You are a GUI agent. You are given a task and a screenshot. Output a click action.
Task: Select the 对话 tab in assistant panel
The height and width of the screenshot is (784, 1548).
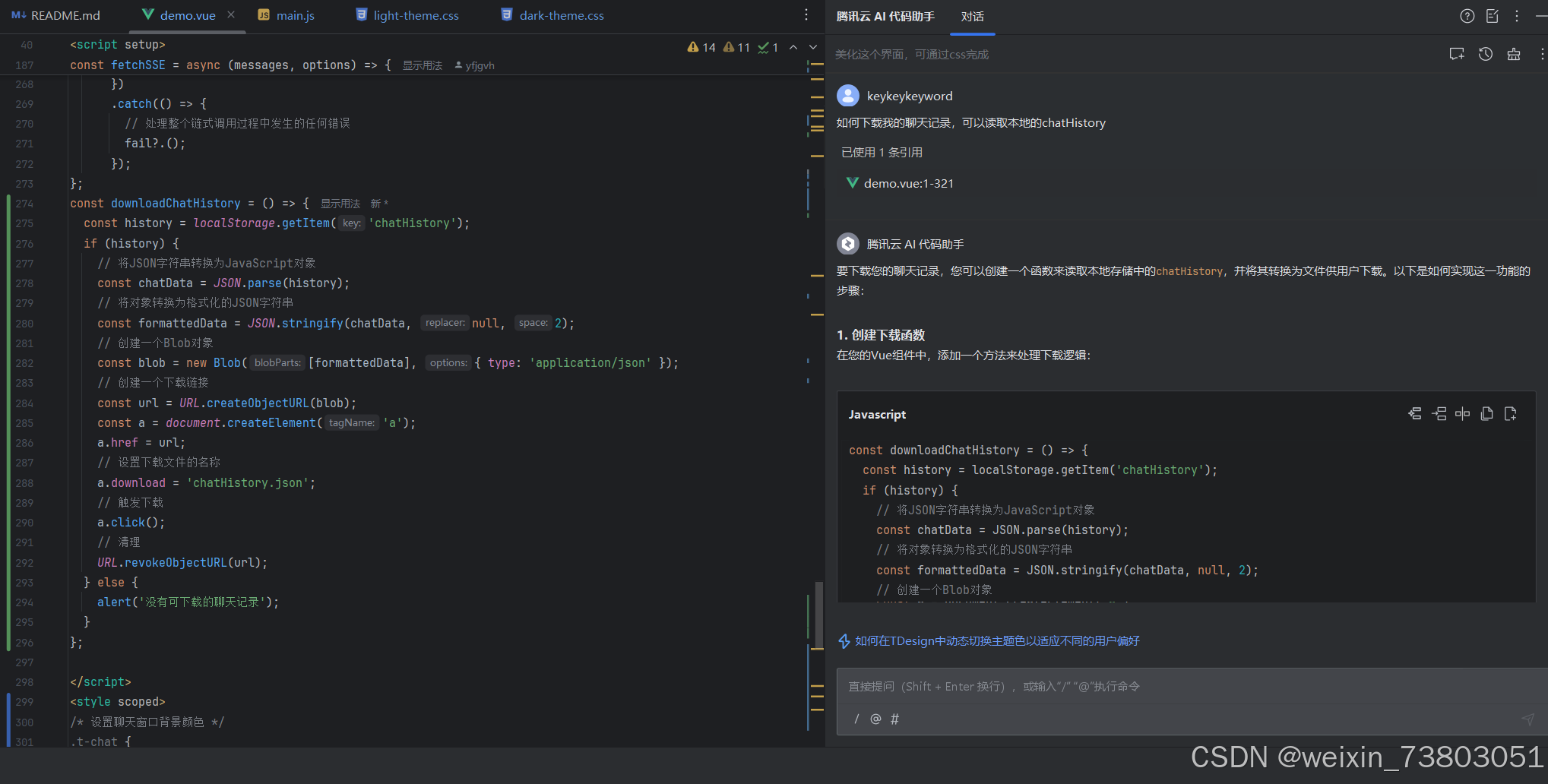click(x=973, y=17)
